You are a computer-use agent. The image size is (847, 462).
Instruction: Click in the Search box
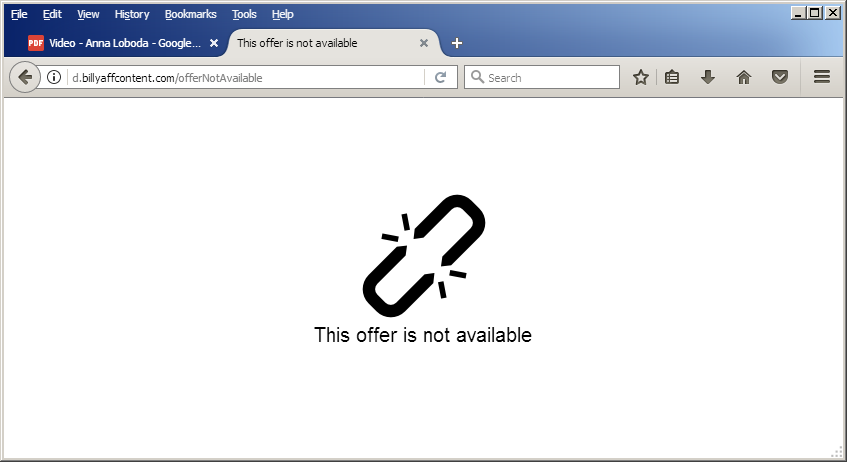pyautogui.click(x=542, y=77)
